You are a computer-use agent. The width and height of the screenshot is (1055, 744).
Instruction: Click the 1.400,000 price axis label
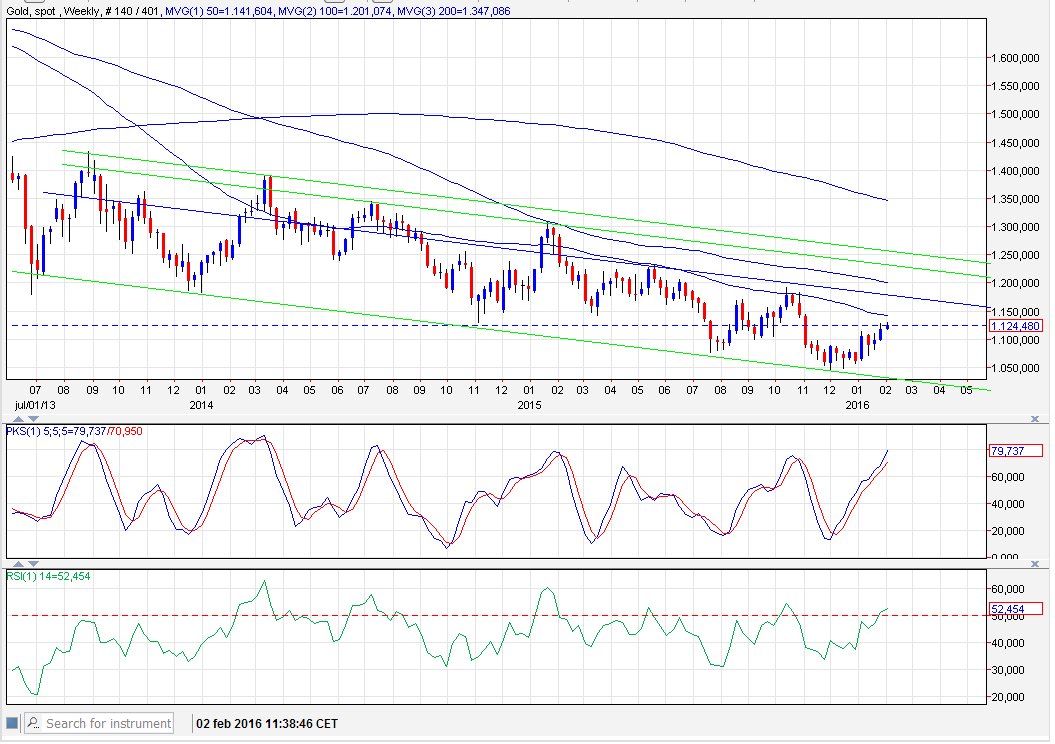pos(1015,171)
